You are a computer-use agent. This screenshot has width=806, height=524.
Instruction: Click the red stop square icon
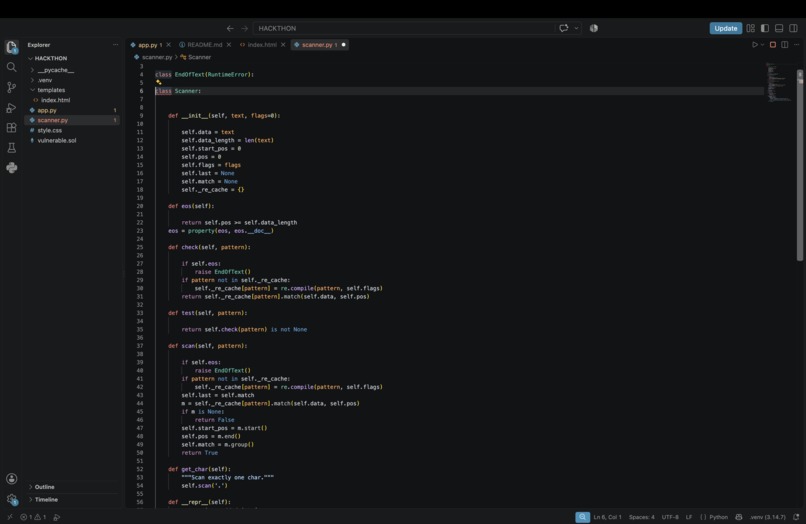click(x=773, y=45)
